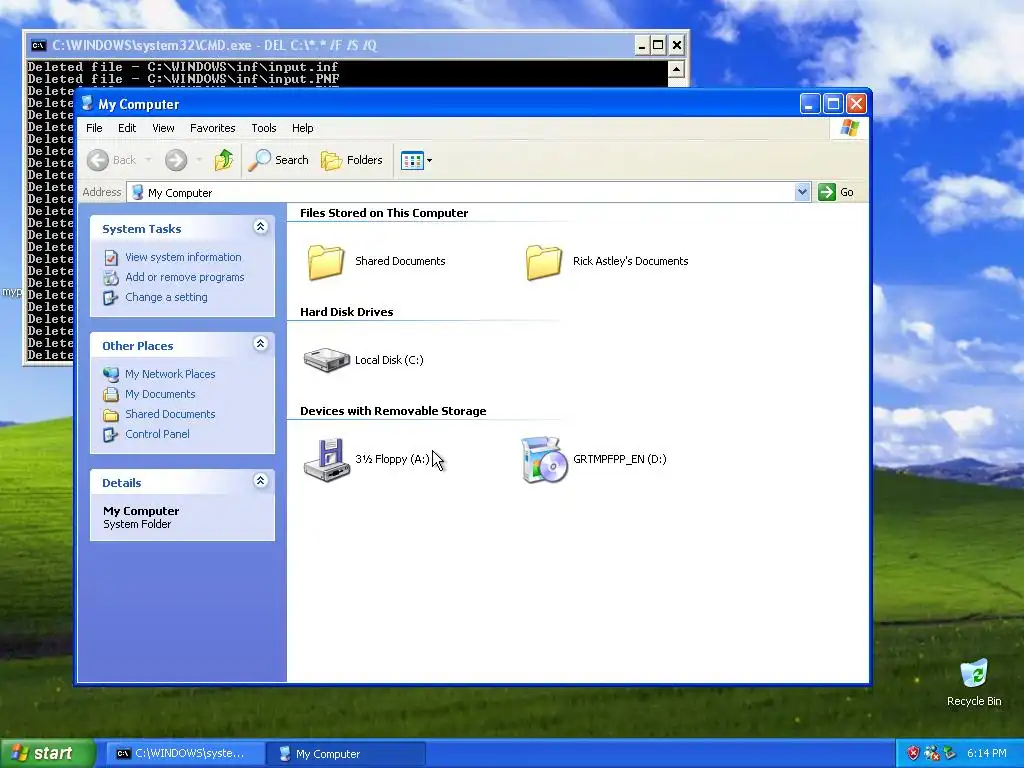Viewport: 1024px width, 768px height.
Task: Click the Control Panel sidebar icon
Action: click(x=111, y=434)
